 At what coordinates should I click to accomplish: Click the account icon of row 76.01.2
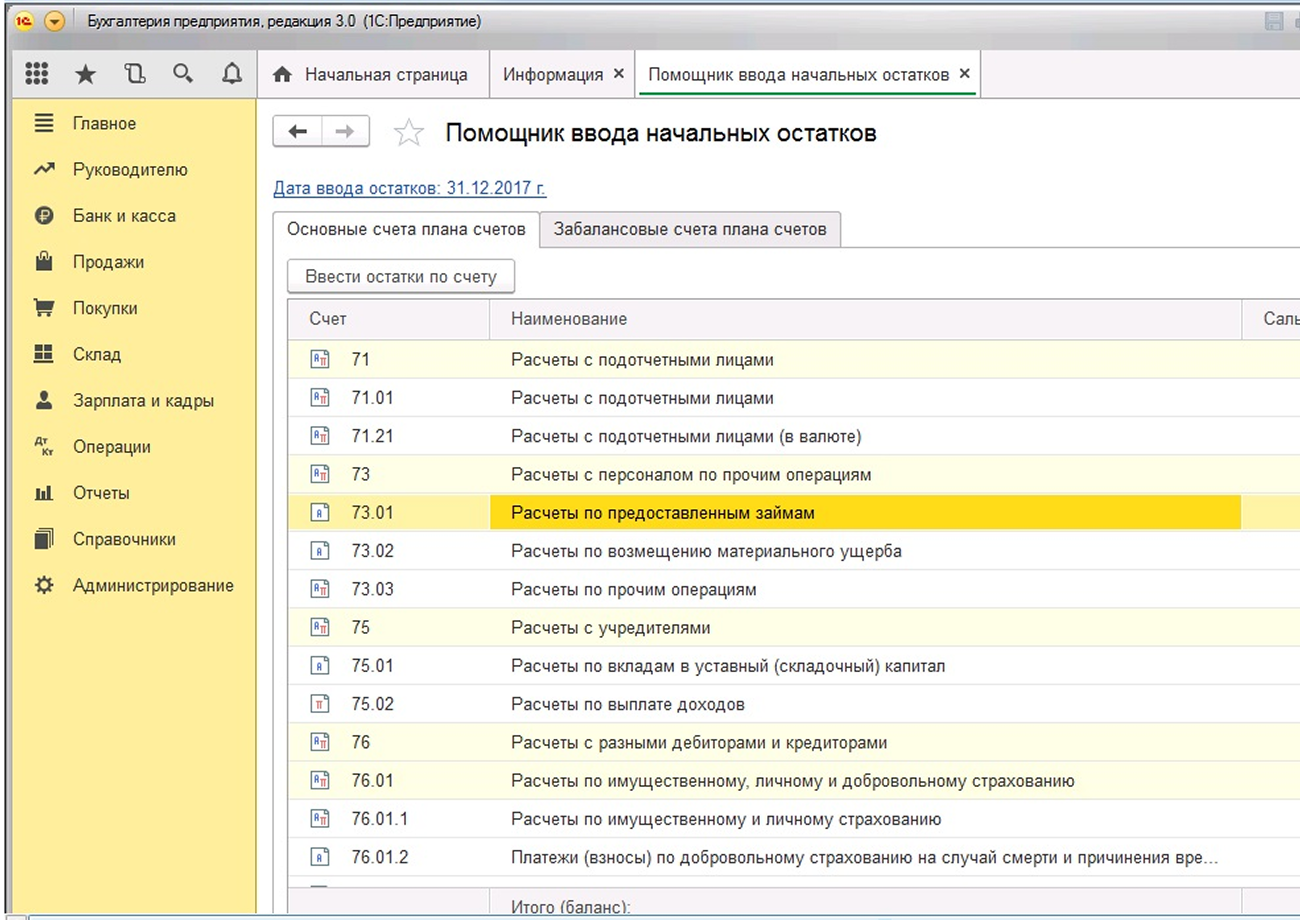pos(320,858)
